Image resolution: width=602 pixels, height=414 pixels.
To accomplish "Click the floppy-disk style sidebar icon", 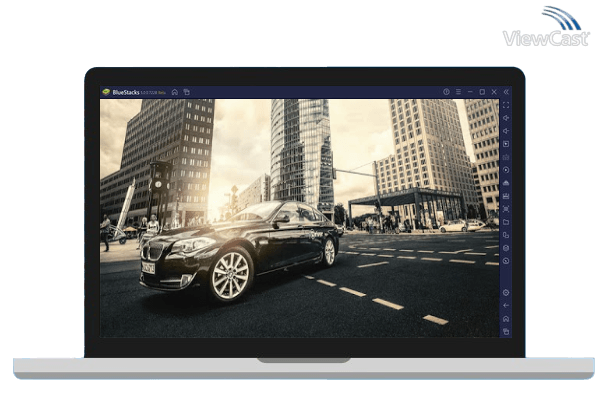I will pos(506,196).
